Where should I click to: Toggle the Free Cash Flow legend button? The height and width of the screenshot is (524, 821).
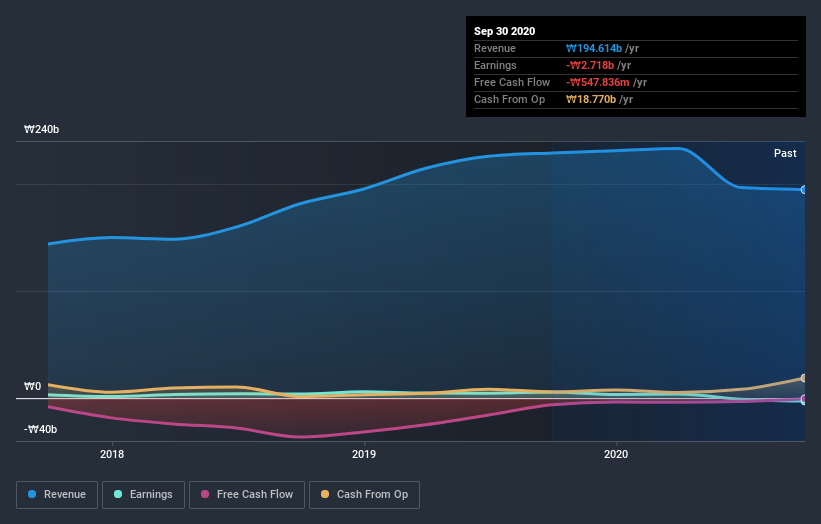tap(247, 495)
